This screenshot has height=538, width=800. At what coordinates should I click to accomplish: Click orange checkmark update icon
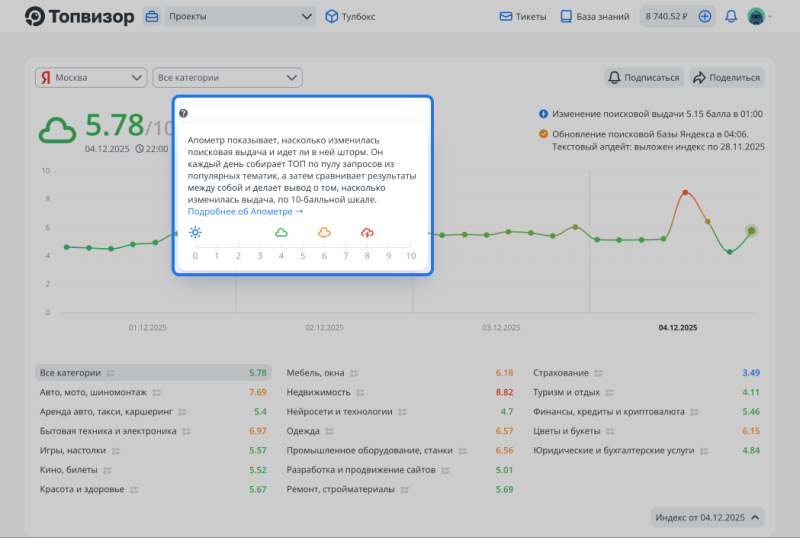543,134
